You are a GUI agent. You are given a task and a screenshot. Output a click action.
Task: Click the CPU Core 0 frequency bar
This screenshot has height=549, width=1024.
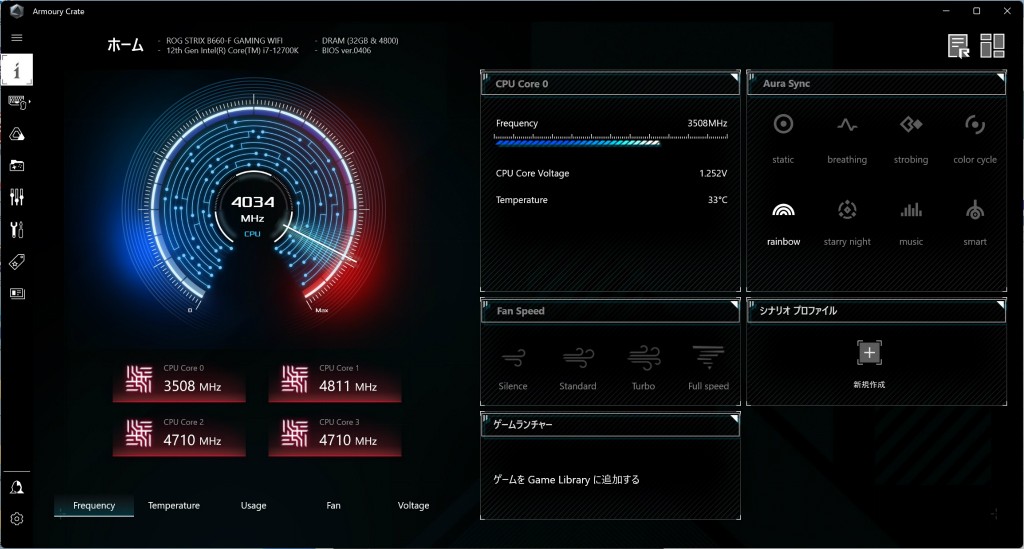(x=578, y=143)
